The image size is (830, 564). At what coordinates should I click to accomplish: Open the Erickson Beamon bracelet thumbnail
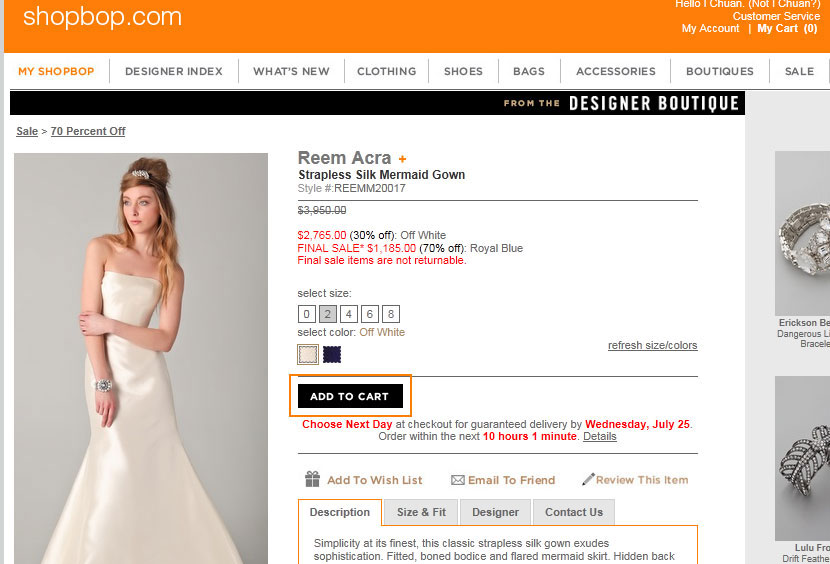[802, 234]
